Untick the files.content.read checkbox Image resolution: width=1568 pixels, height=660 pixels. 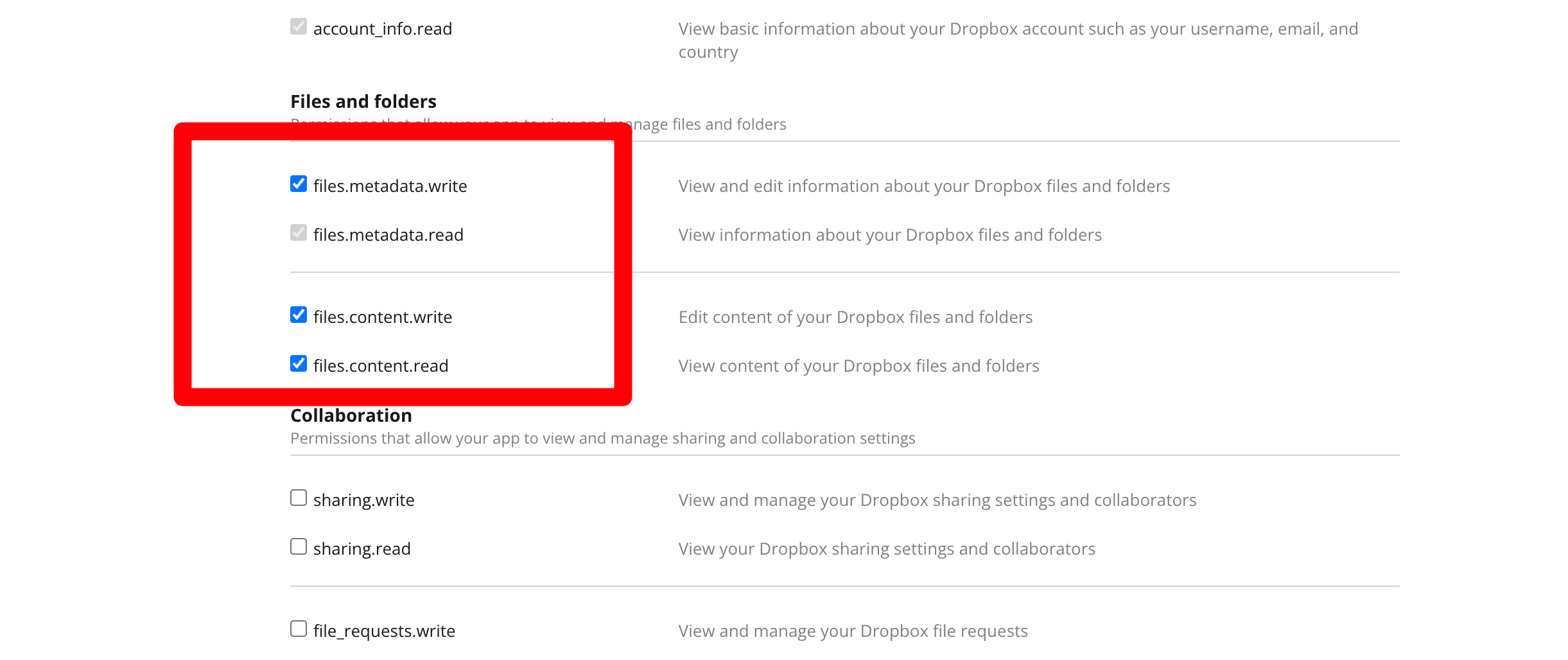pos(299,364)
